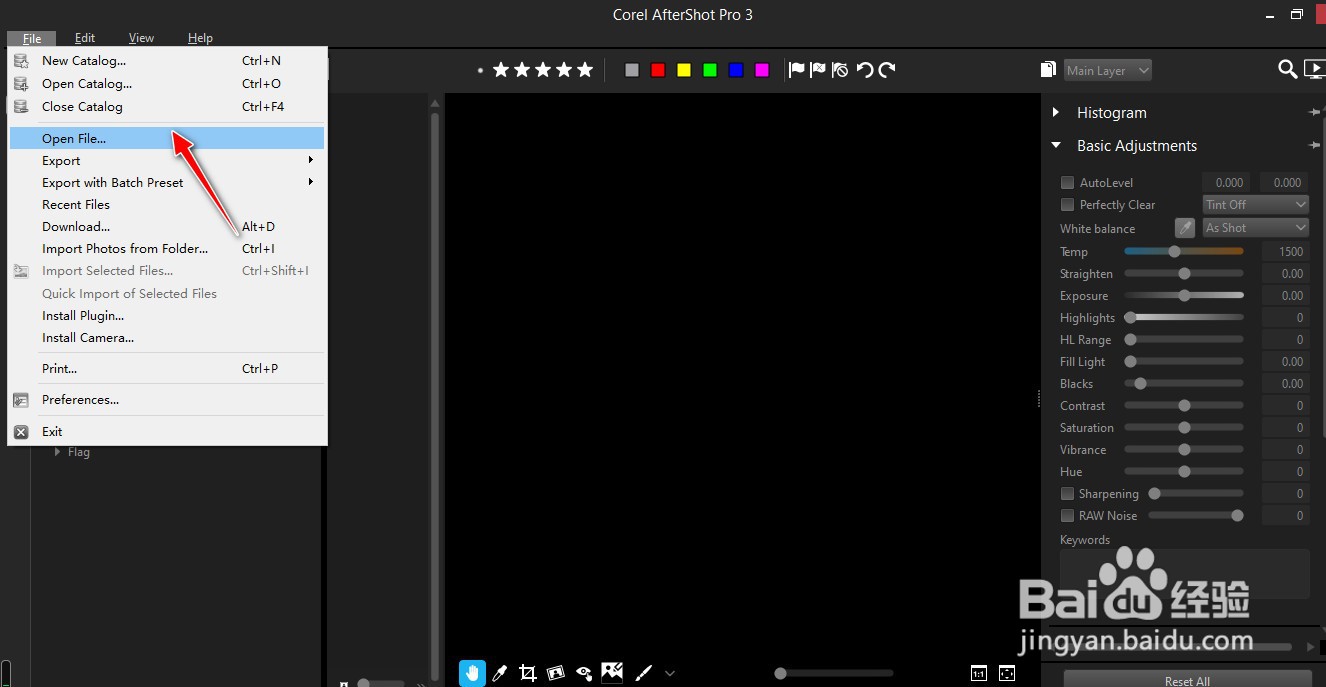Select the Pan hand tool
Viewport: 1326px width, 687px height.
tap(472, 673)
